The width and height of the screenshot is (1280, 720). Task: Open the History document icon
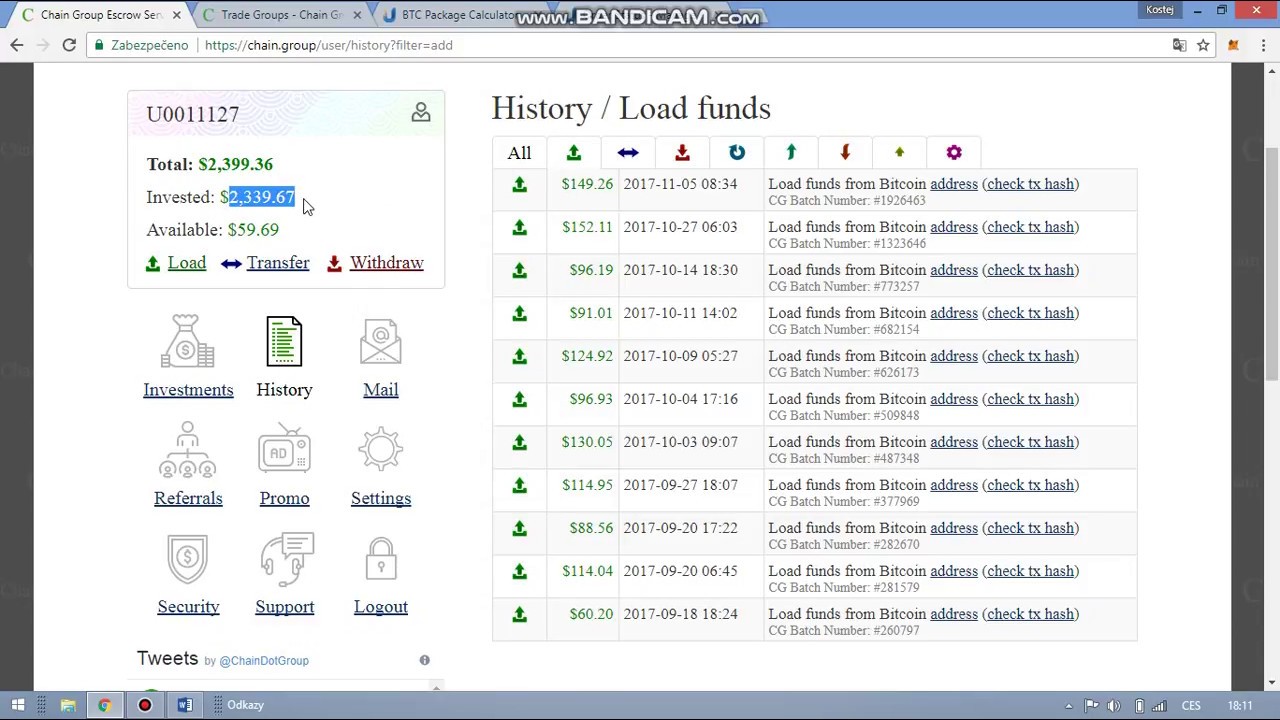pyautogui.click(x=284, y=341)
